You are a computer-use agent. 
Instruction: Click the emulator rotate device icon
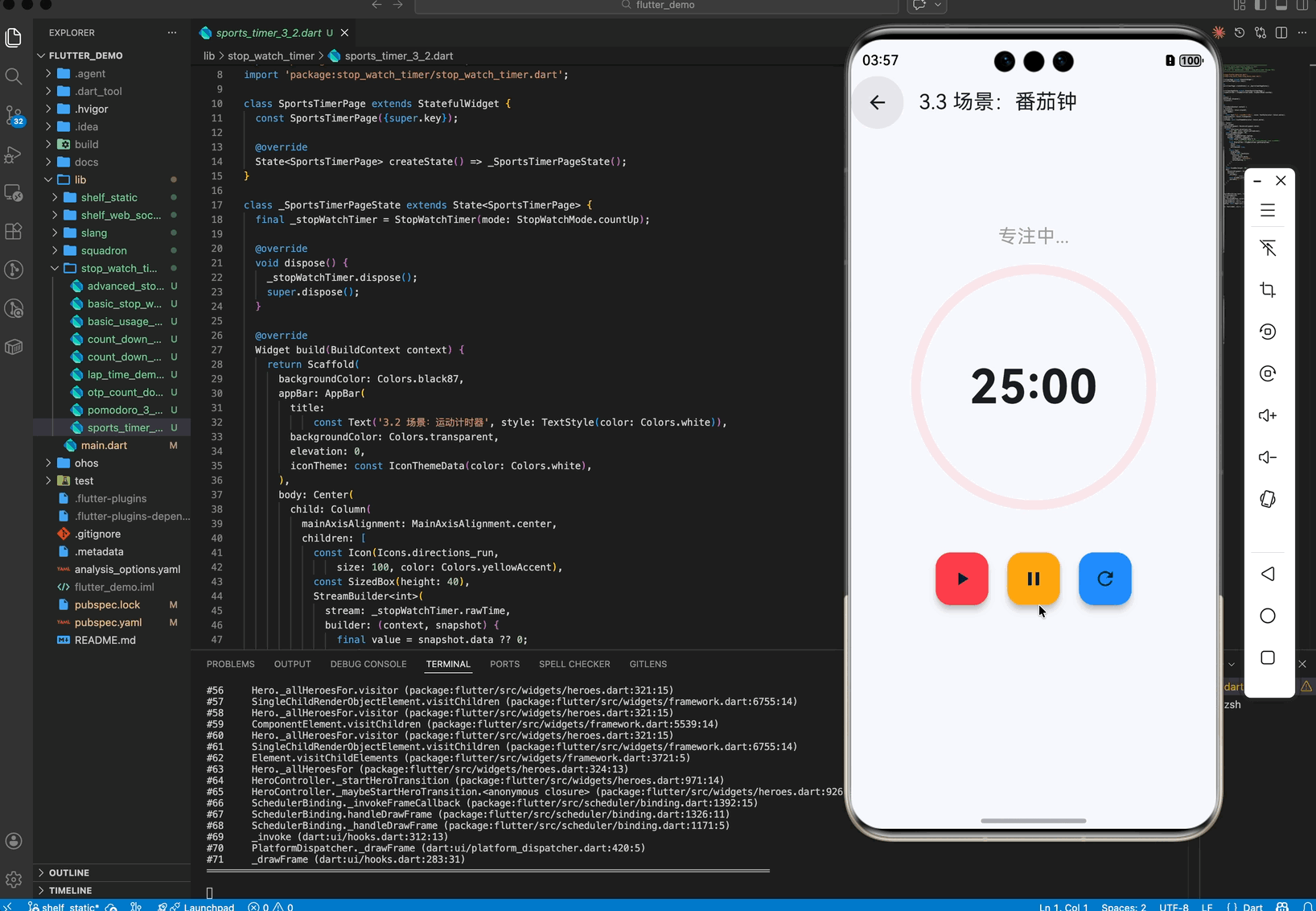pyautogui.click(x=1268, y=499)
